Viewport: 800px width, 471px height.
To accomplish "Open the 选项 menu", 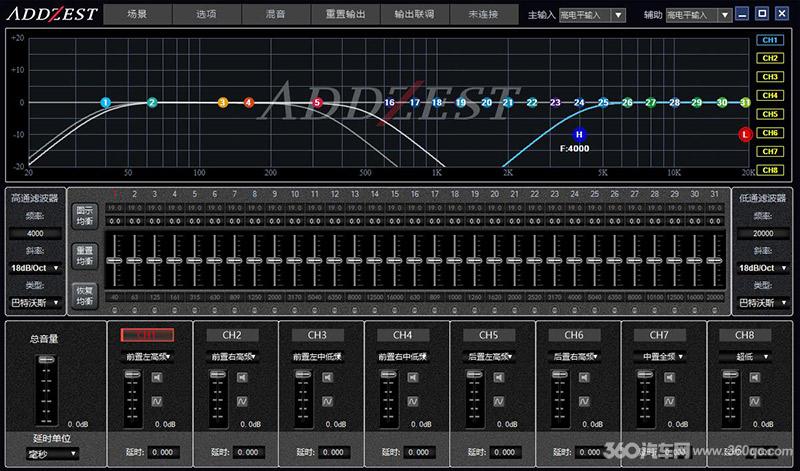I will [207, 14].
